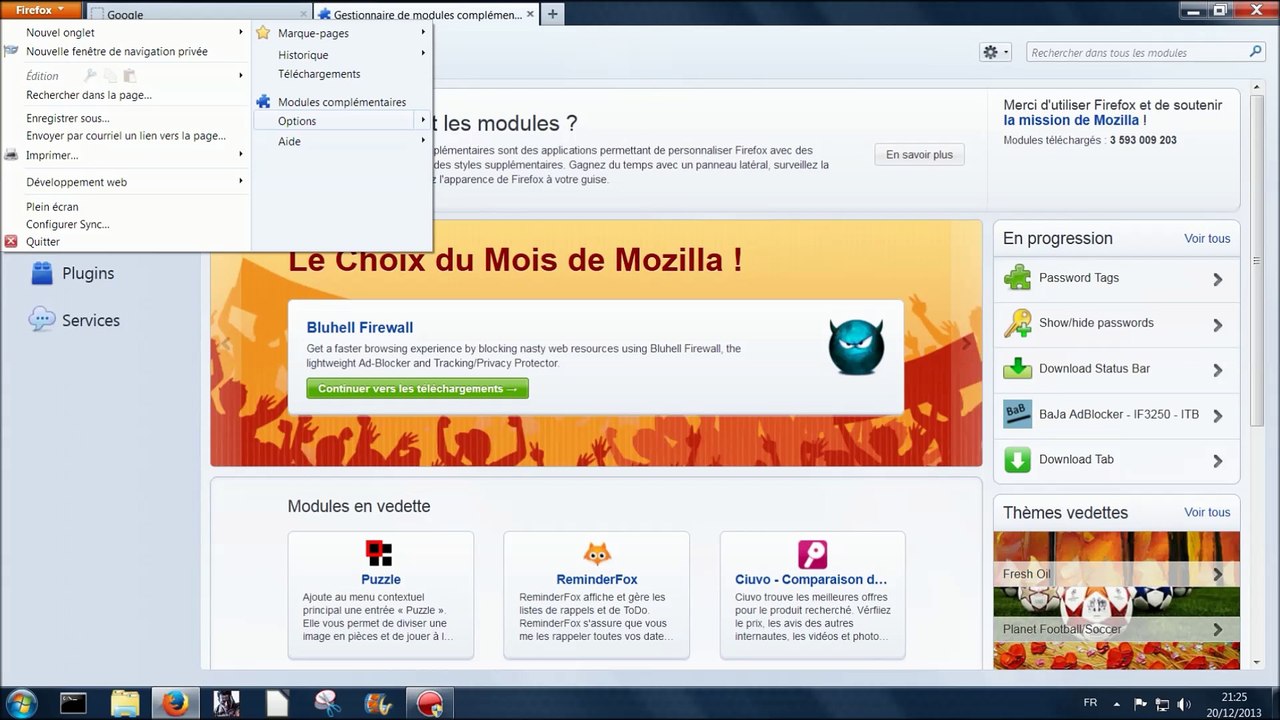
Task: Open the Download Status Bar chevron
Action: click(1218, 370)
